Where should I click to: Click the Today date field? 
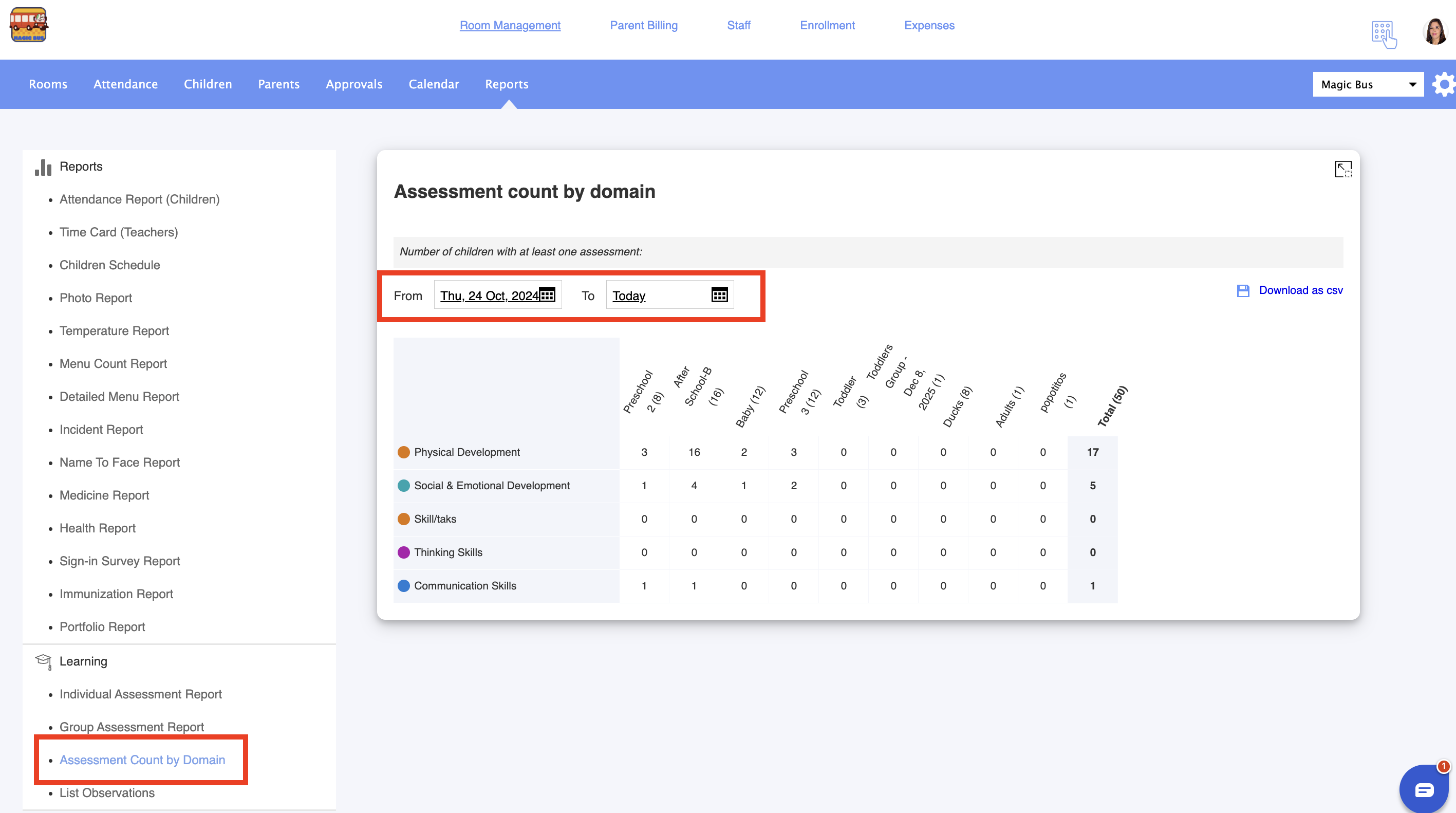pyautogui.click(x=629, y=295)
